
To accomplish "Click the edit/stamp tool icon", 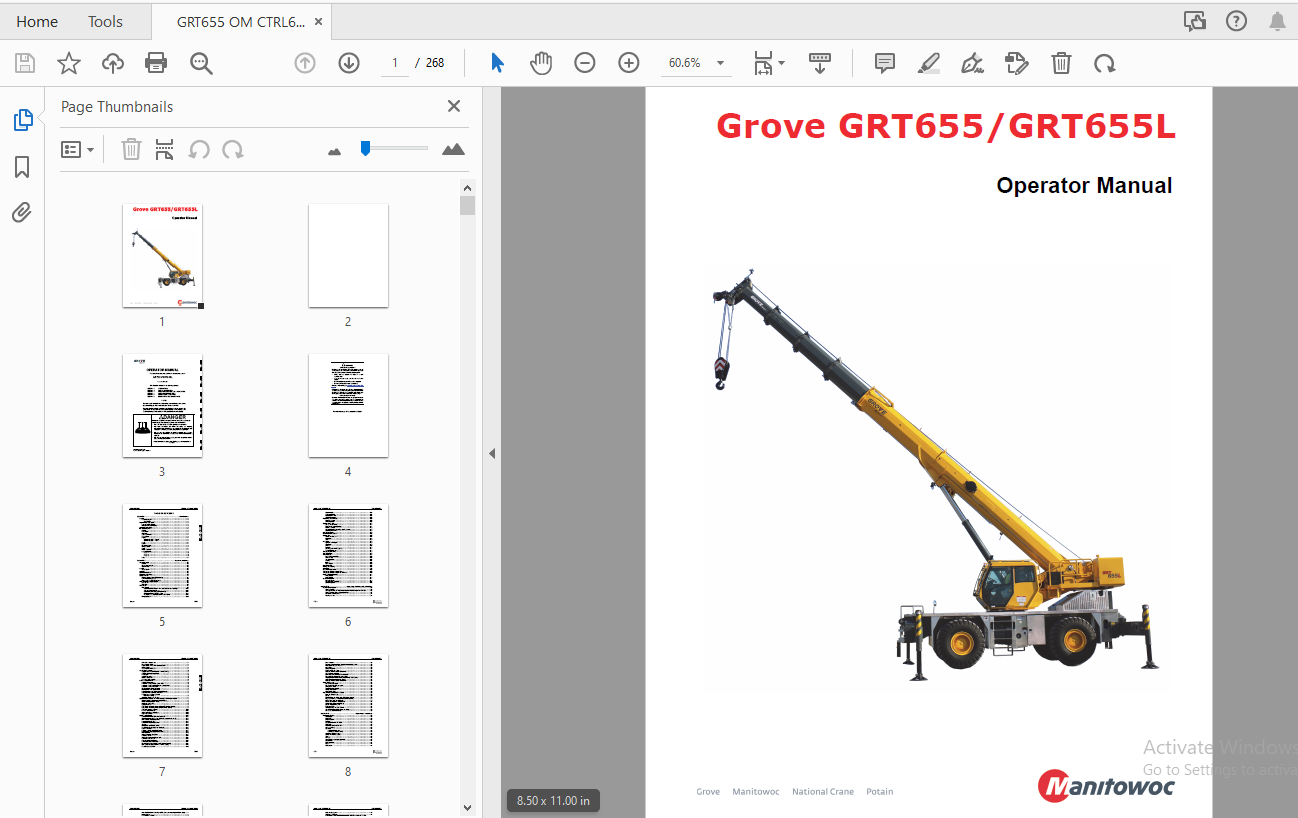I will 1017,63.
